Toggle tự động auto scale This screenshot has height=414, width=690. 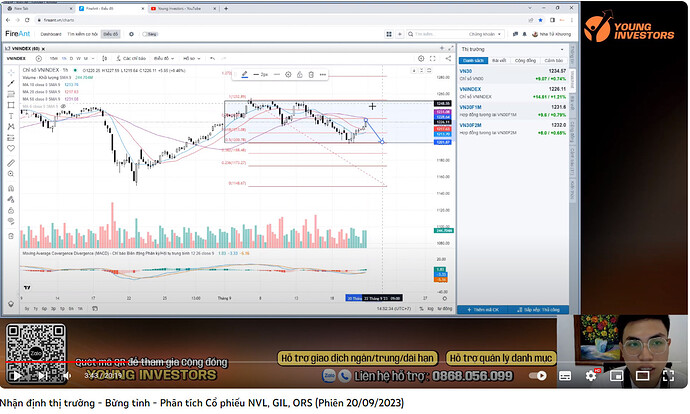pos(444,309)
